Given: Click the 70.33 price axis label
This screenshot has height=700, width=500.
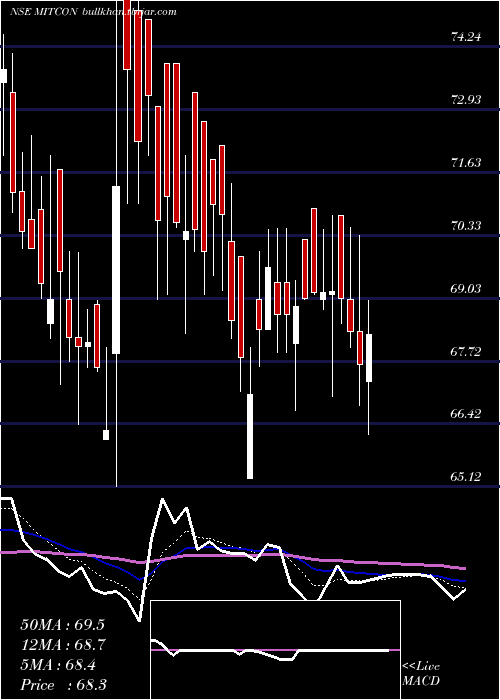Looking at the screenshot, I should point(466,225).
